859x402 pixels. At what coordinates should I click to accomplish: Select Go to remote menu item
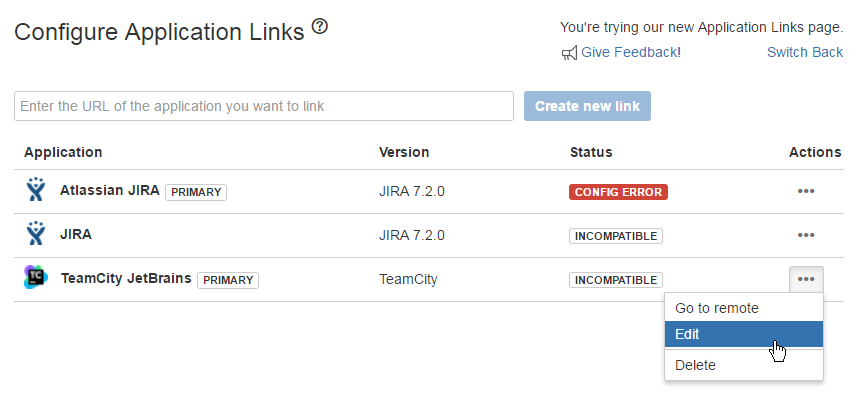pos(717,308)
